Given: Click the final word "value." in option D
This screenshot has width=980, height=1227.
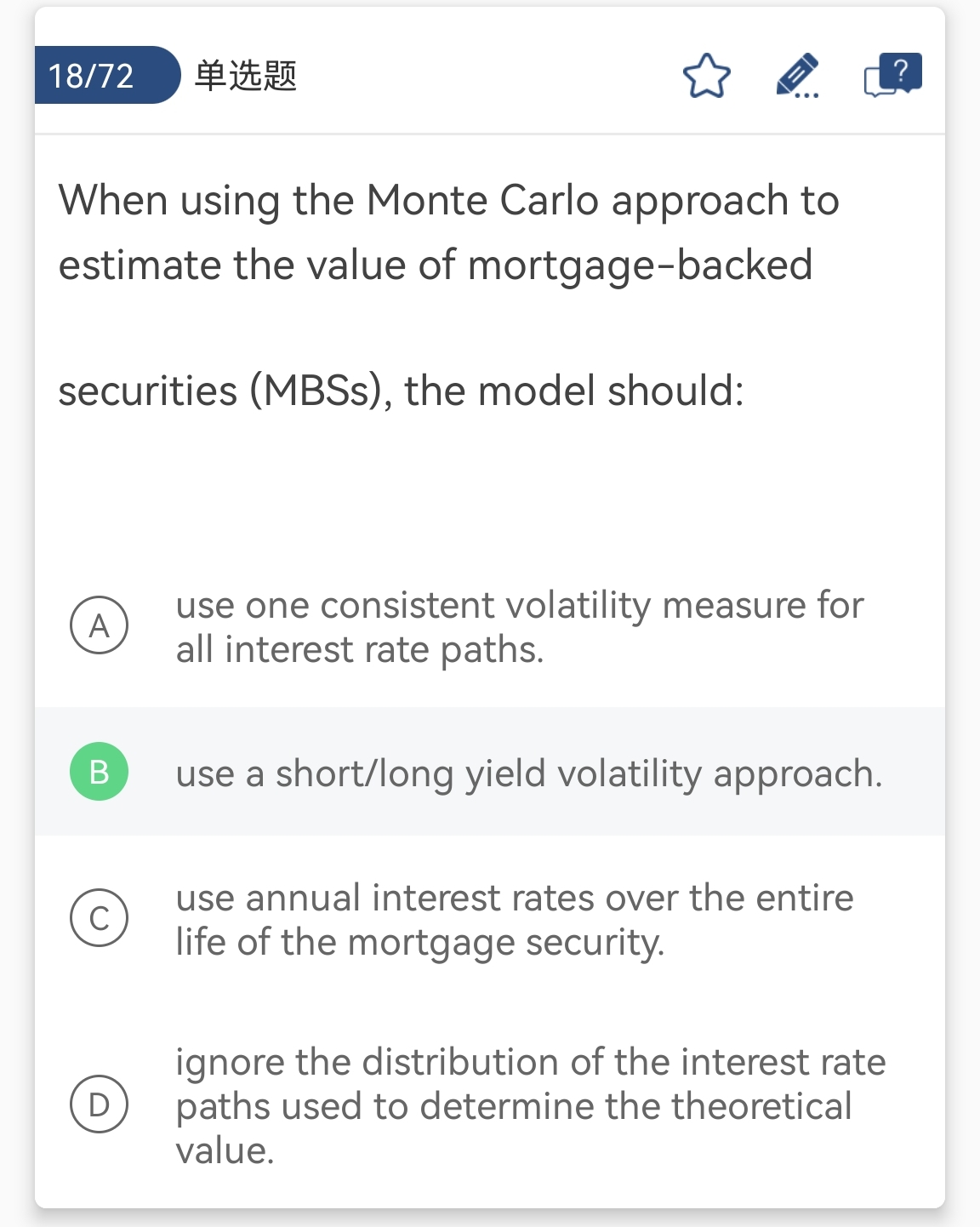Looking at the screenshot, I should point(225,1150).
